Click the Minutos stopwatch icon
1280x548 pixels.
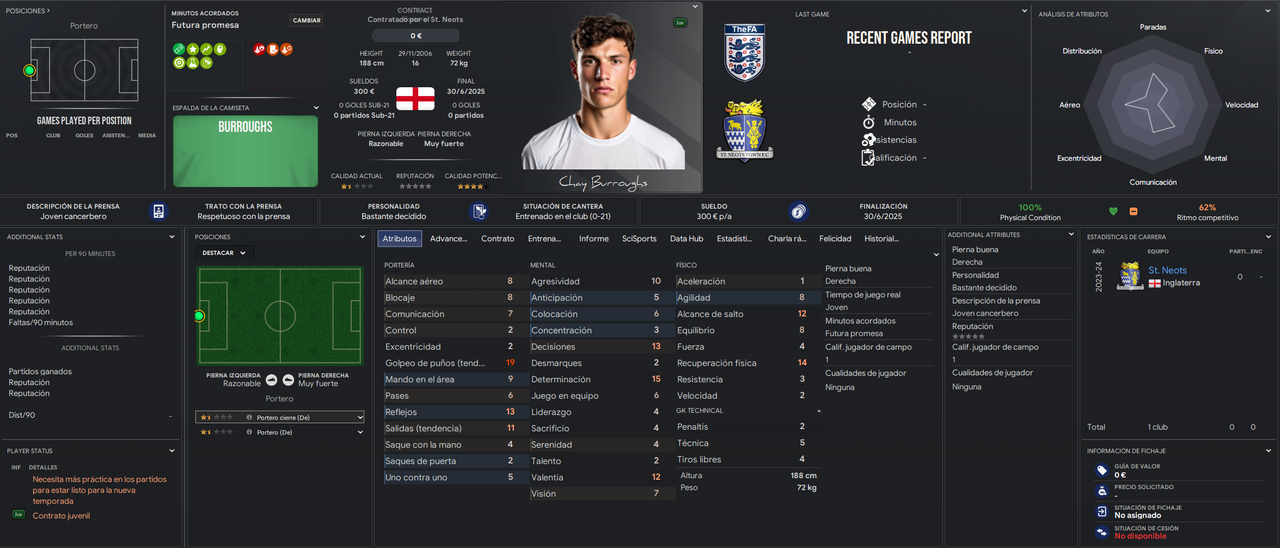tap(868, 122)
